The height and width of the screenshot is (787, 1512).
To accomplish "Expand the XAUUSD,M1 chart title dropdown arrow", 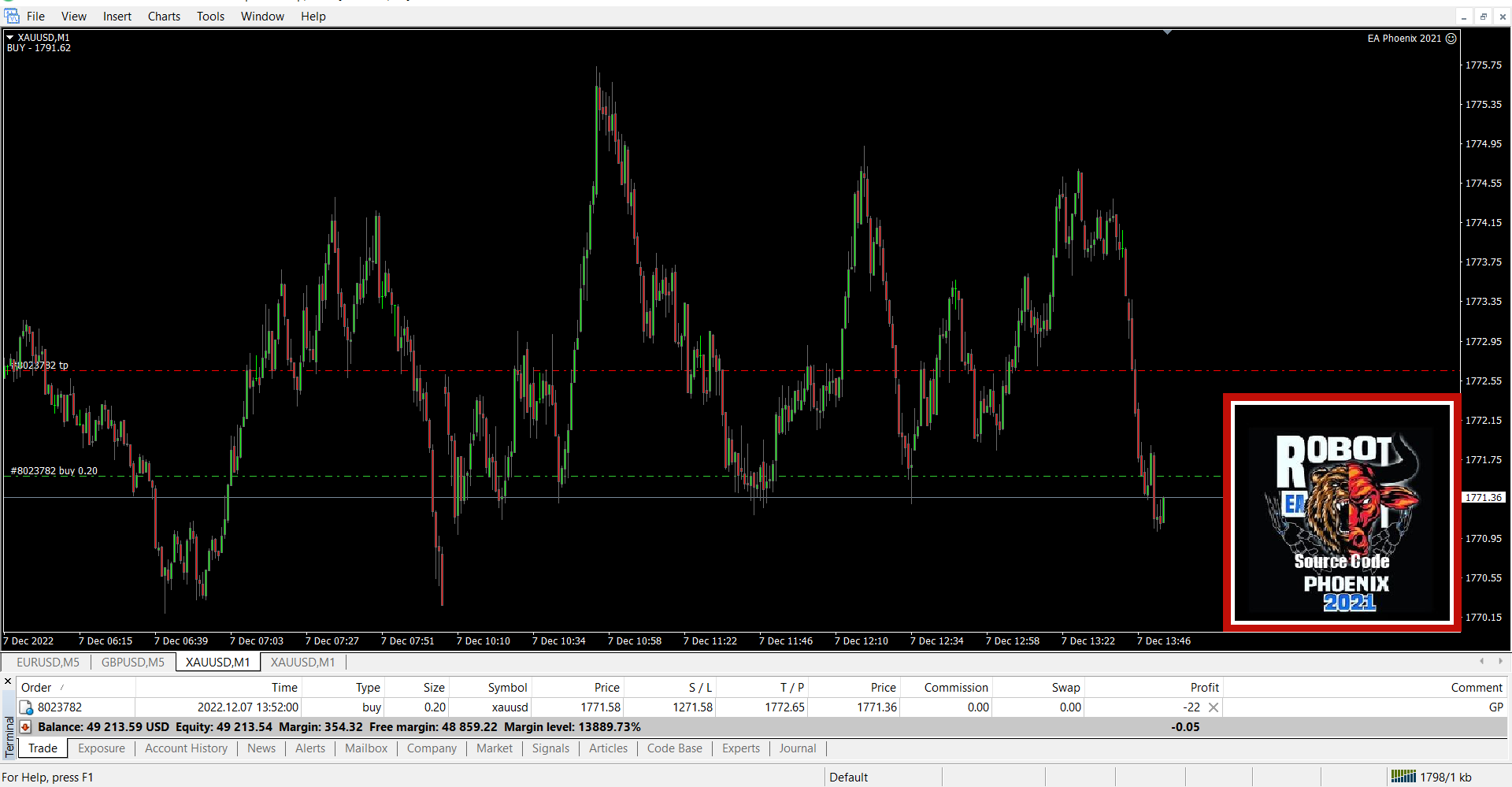I will [x=10, y=37].
